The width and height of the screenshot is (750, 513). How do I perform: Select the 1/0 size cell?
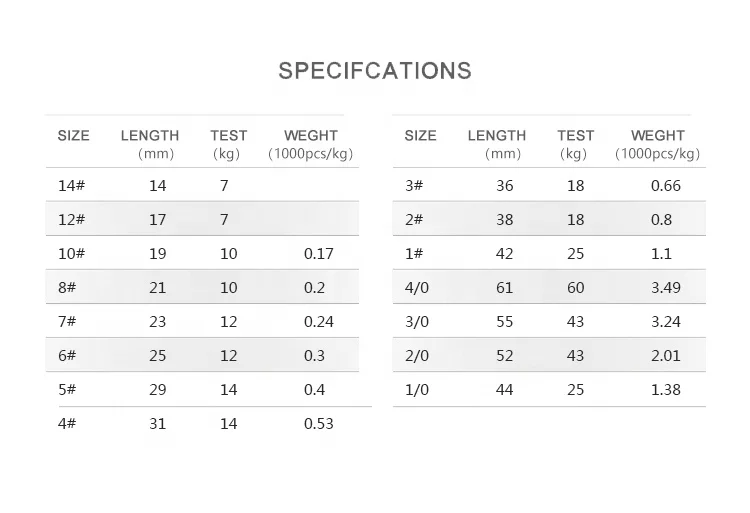[417, 390]
